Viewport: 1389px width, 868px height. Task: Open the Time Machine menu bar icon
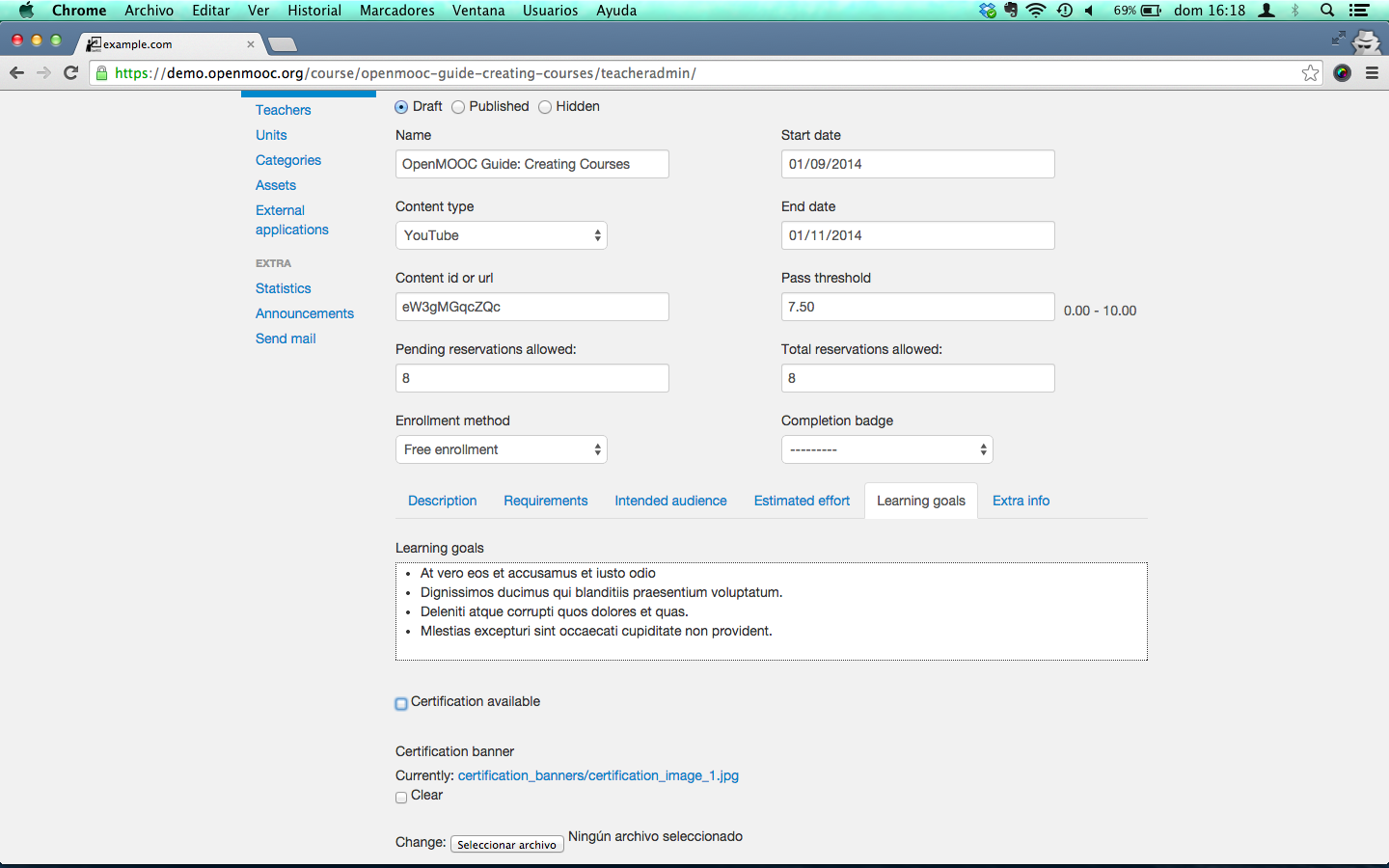pyautogui.click(x=1065, y=11)
